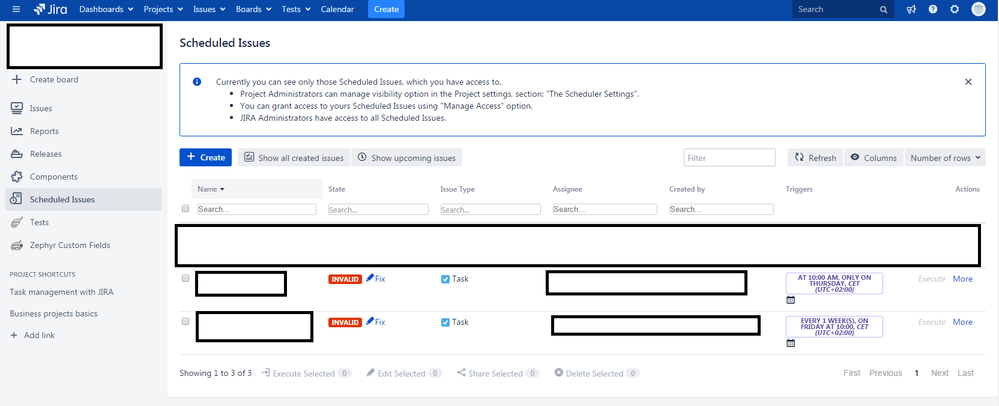
Task: Click the plus icon beside Add link
Action: (13, 335)
